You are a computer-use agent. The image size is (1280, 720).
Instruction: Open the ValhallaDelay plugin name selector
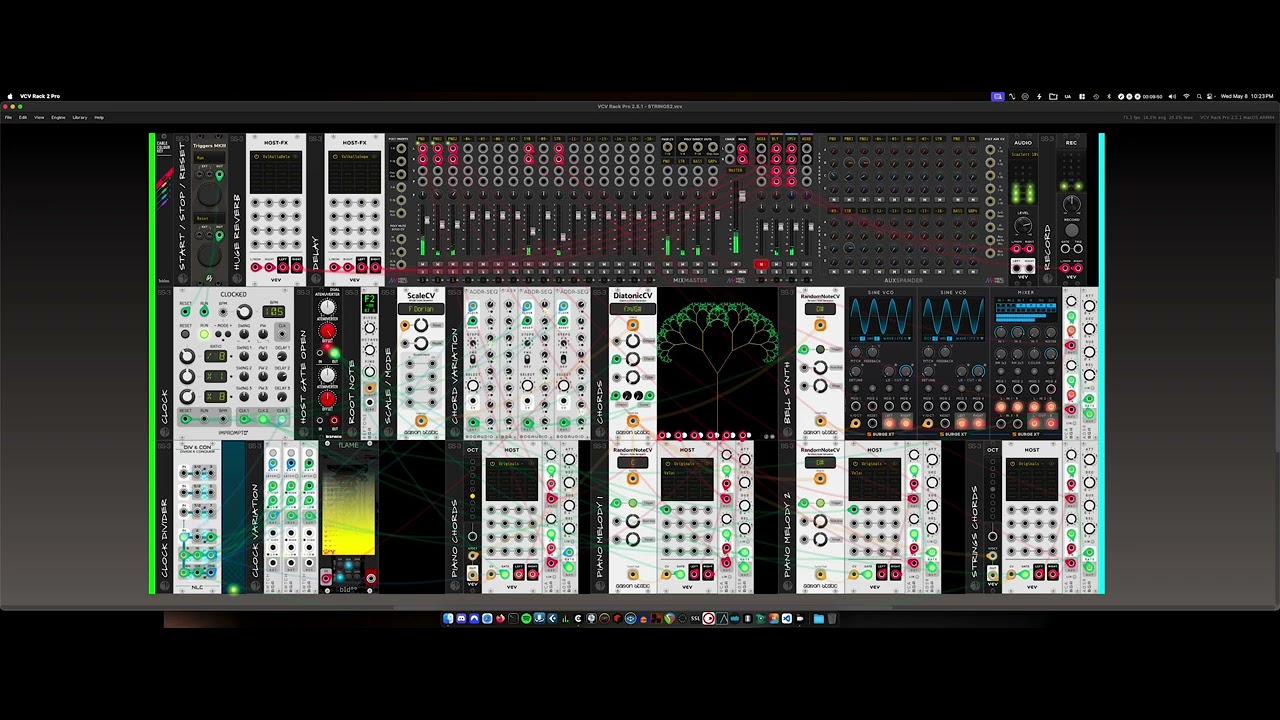276,156
